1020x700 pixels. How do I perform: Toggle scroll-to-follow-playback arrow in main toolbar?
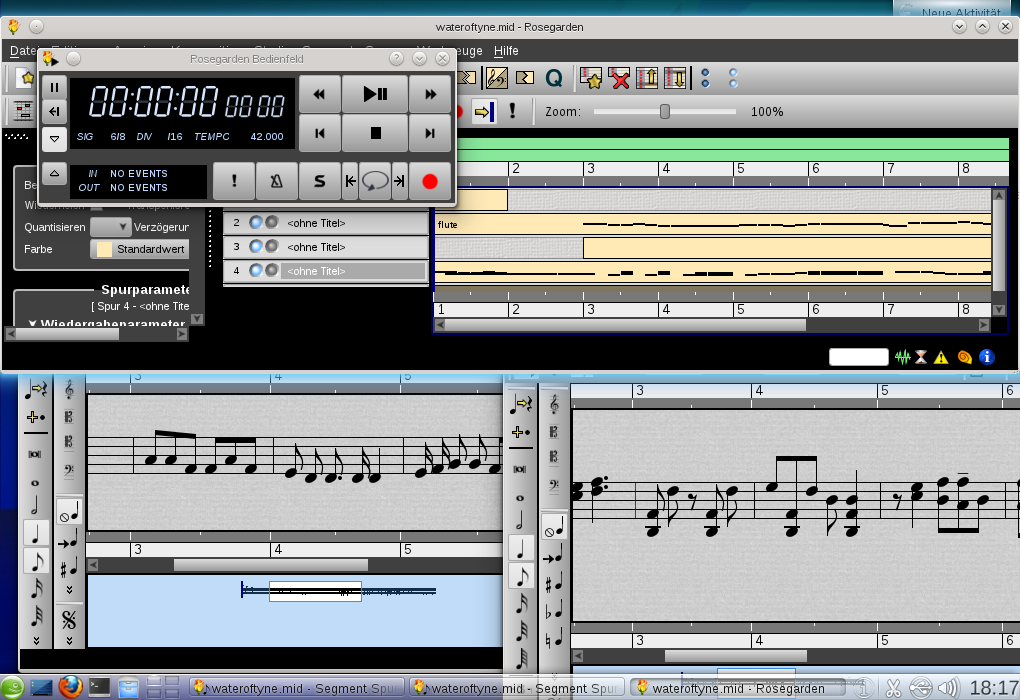click(484, 111)
